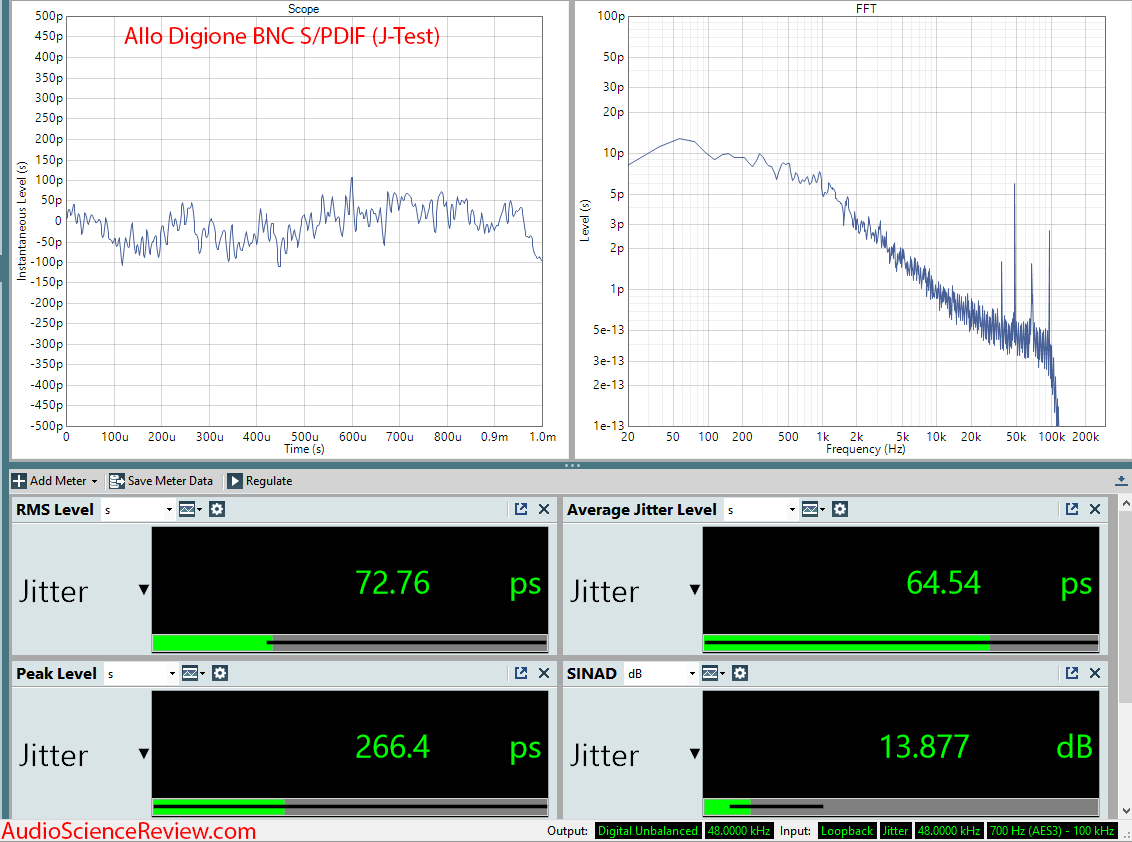Click the Frequency (Hz) axis label
This screenshot has height=842, width=1132.
click(x=866, y=449)
